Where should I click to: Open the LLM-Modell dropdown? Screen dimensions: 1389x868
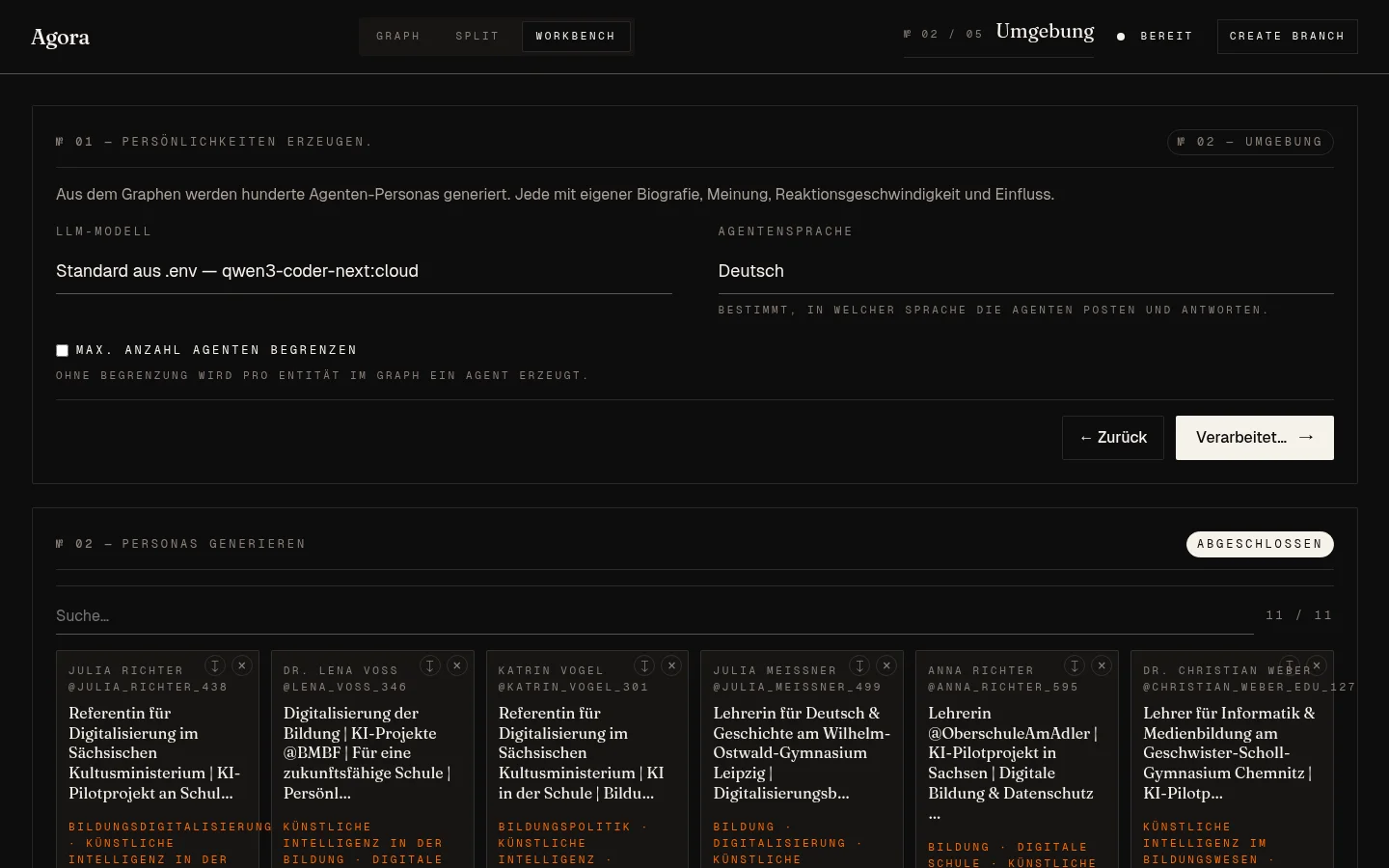tap(364, 271)
